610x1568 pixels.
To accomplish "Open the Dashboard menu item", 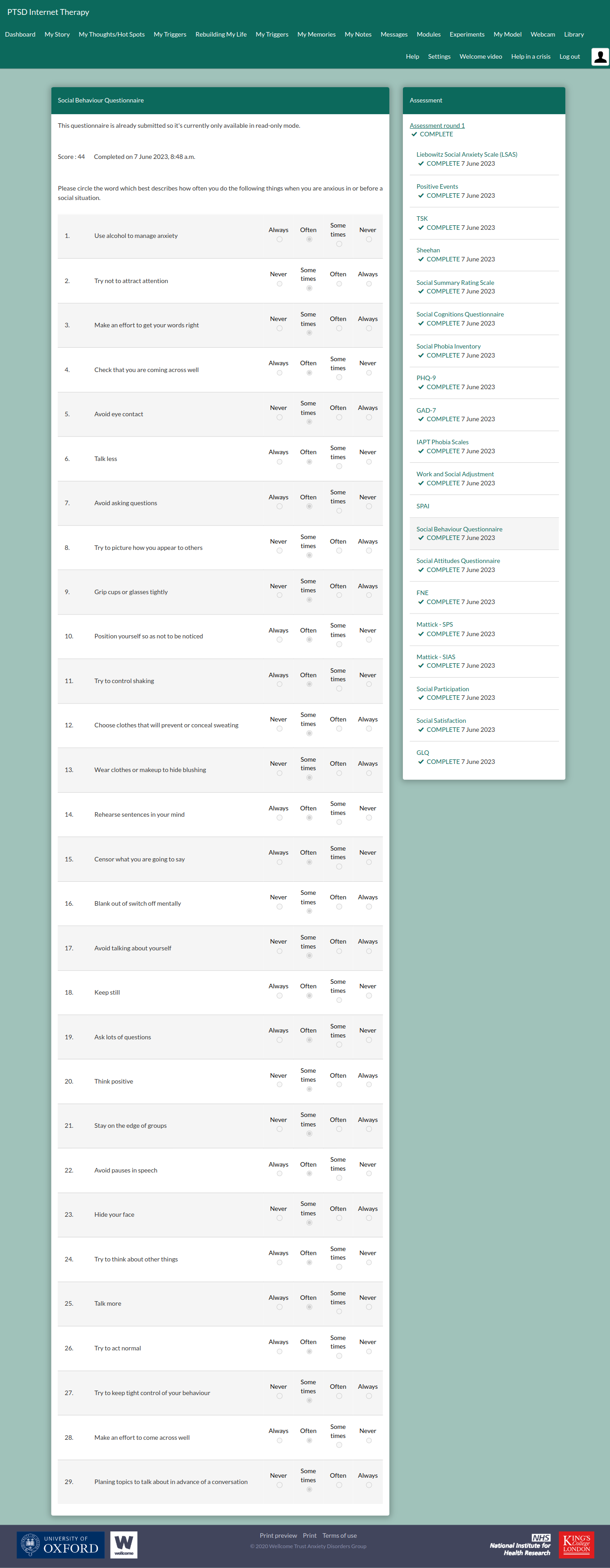I will [x=20, y=35].
